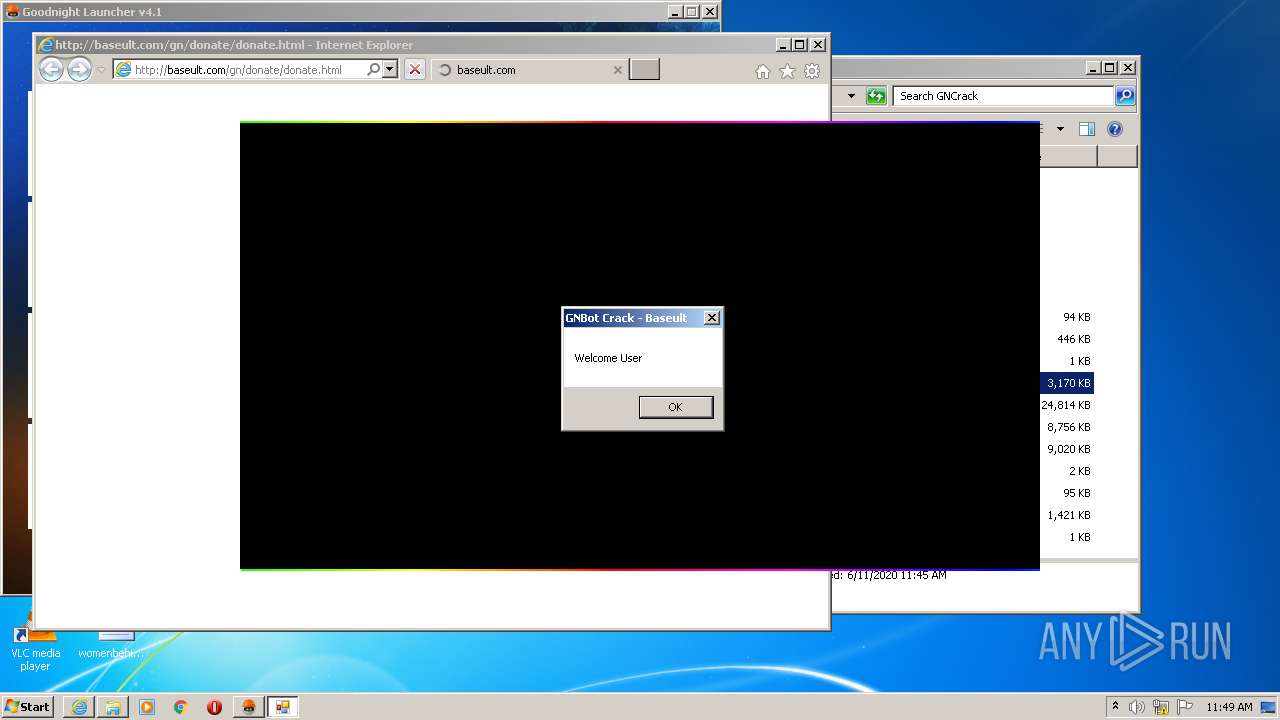Select the file sized 3,170 KB
This screenshot has width=1280, height=720.
tap(1067, 383)
